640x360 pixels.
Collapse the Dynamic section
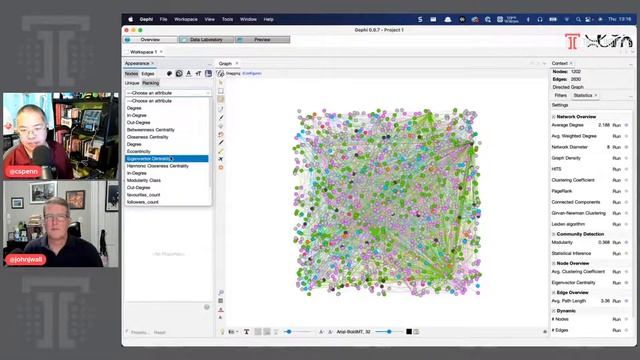(x=554, y=311)
